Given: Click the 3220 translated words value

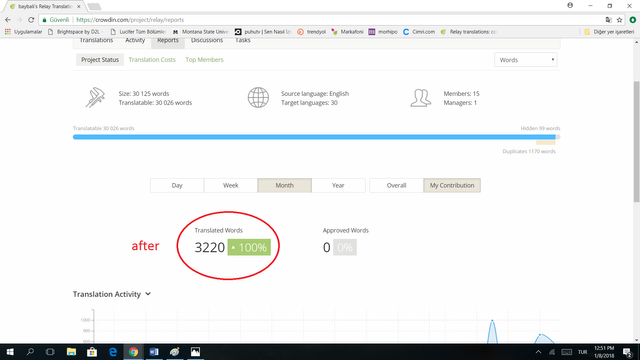Looking at the screenshot, I should click(x=209, y=247).
